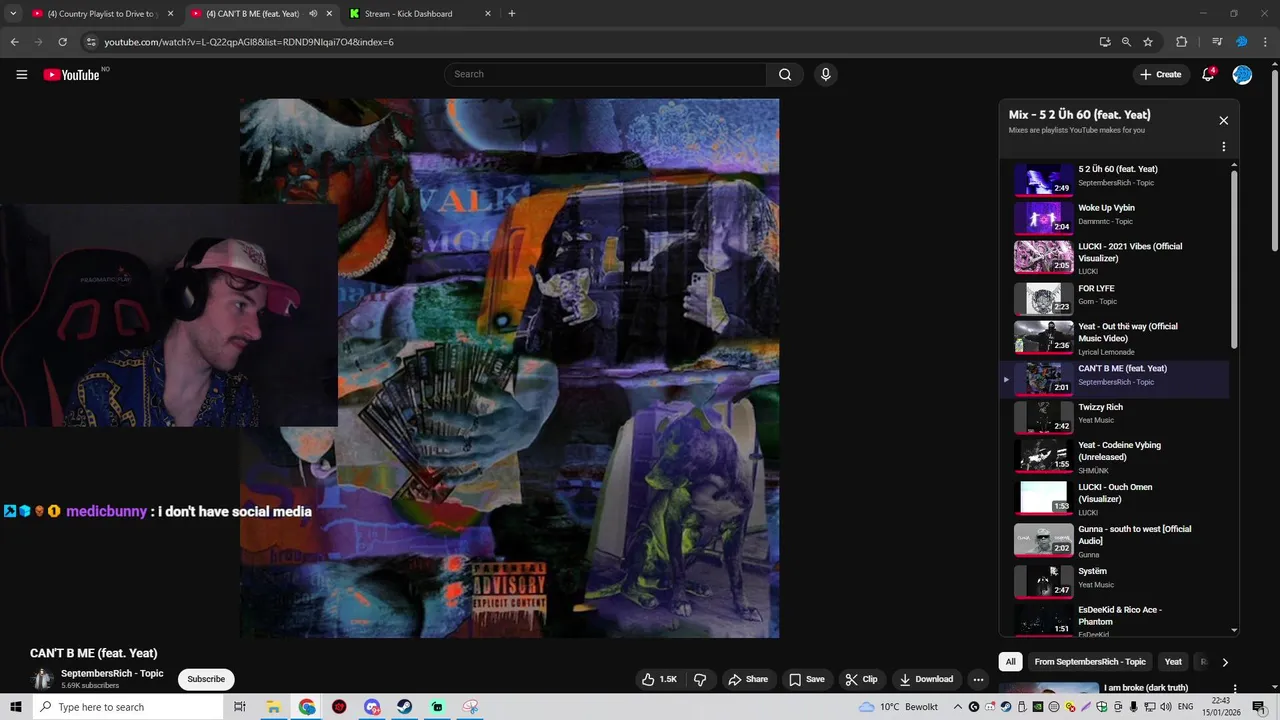Show hidden system tray icons
Screen dimensions: 1280x720
[958, 707]
